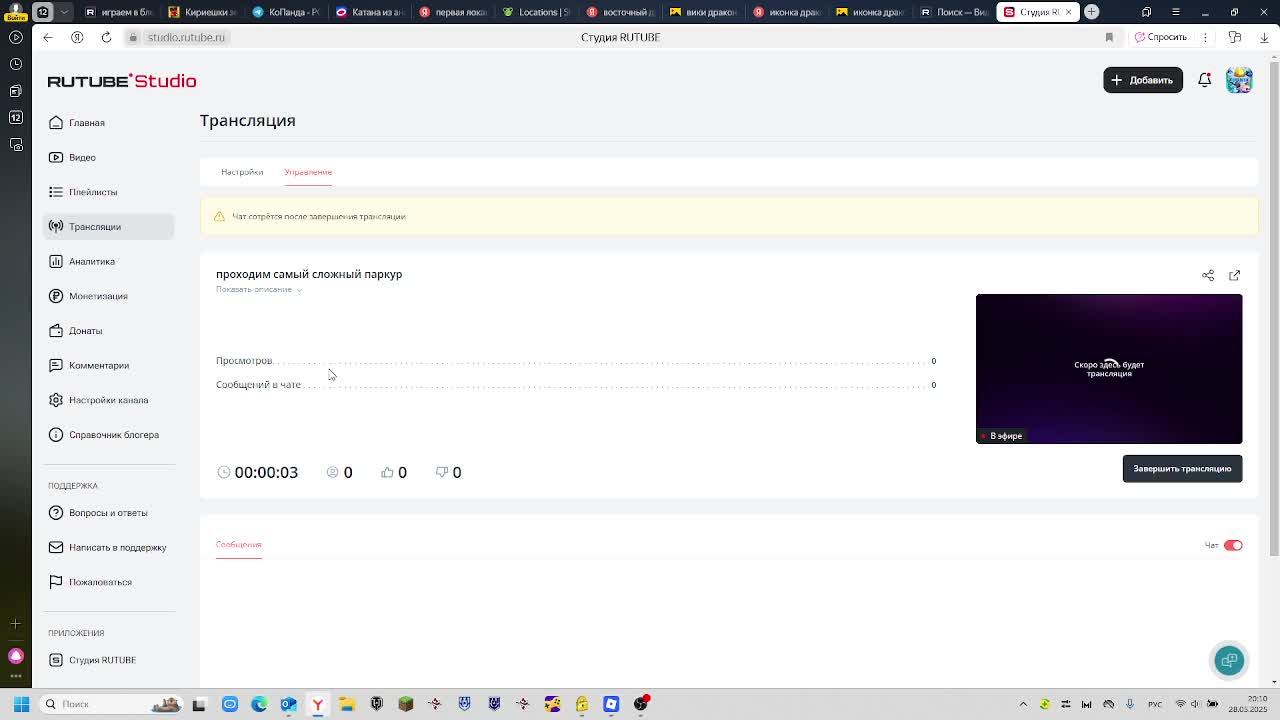Open Вопросы и ответы support link
The width and height of the screenshot is (1280, 720).
109,513
